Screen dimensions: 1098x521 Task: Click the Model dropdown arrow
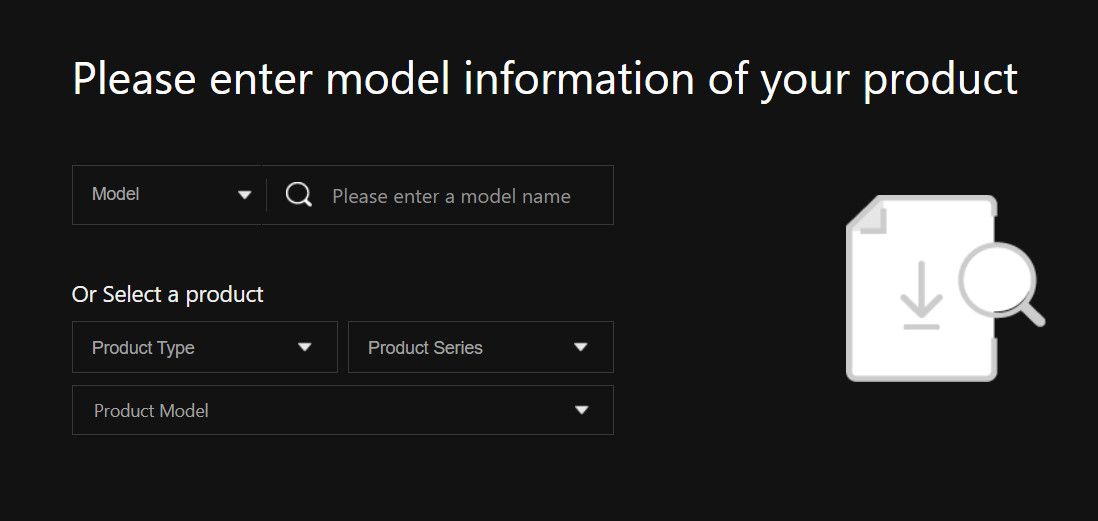coord(244,195)
